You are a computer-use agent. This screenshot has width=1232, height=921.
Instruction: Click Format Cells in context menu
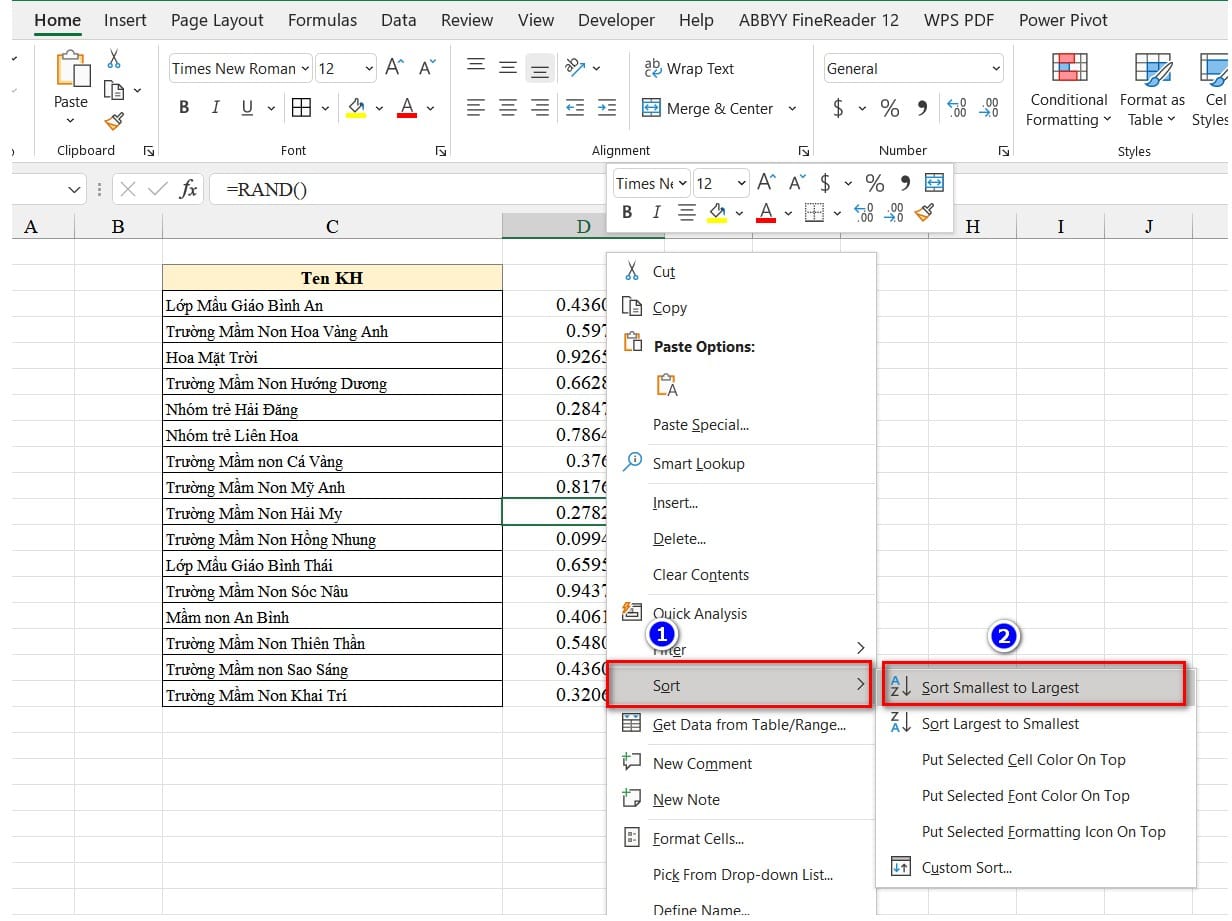[698, 839]
